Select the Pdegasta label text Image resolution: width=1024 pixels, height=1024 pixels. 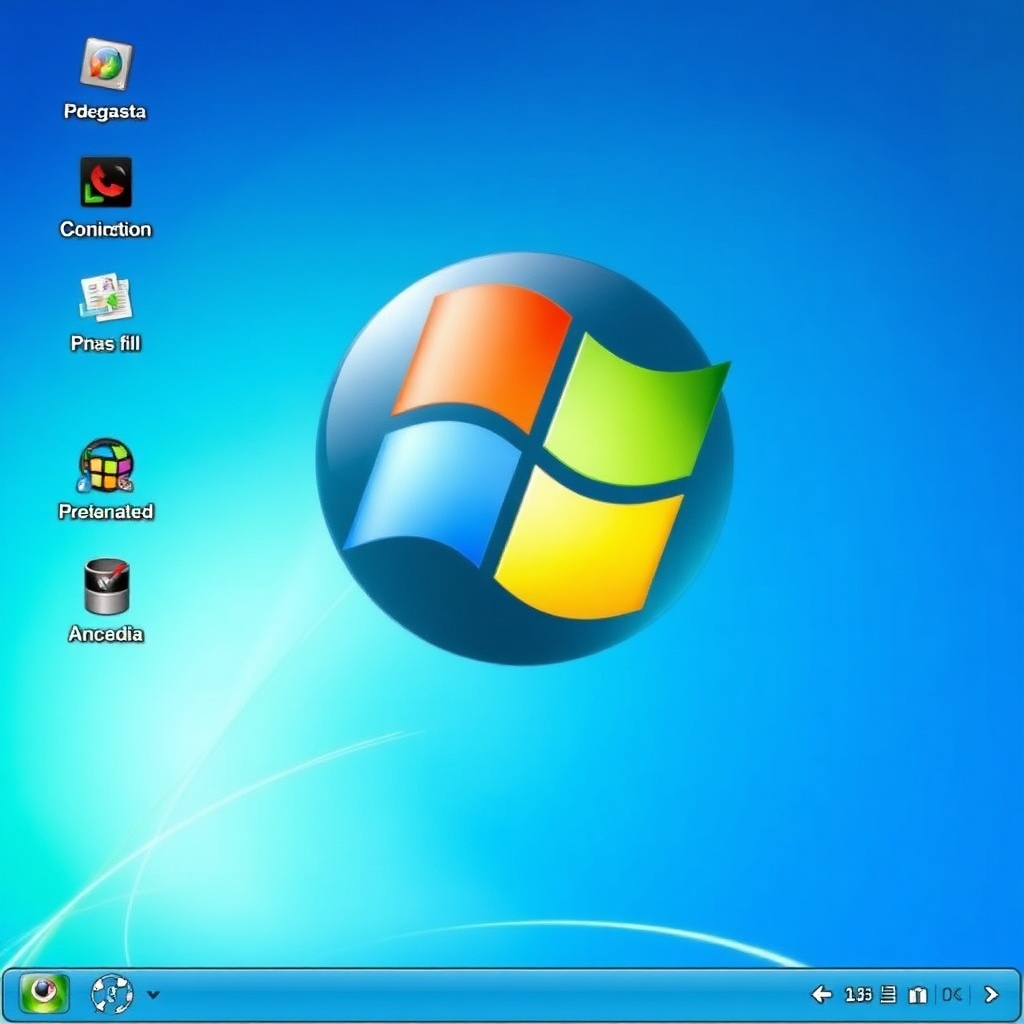point(105,112)
